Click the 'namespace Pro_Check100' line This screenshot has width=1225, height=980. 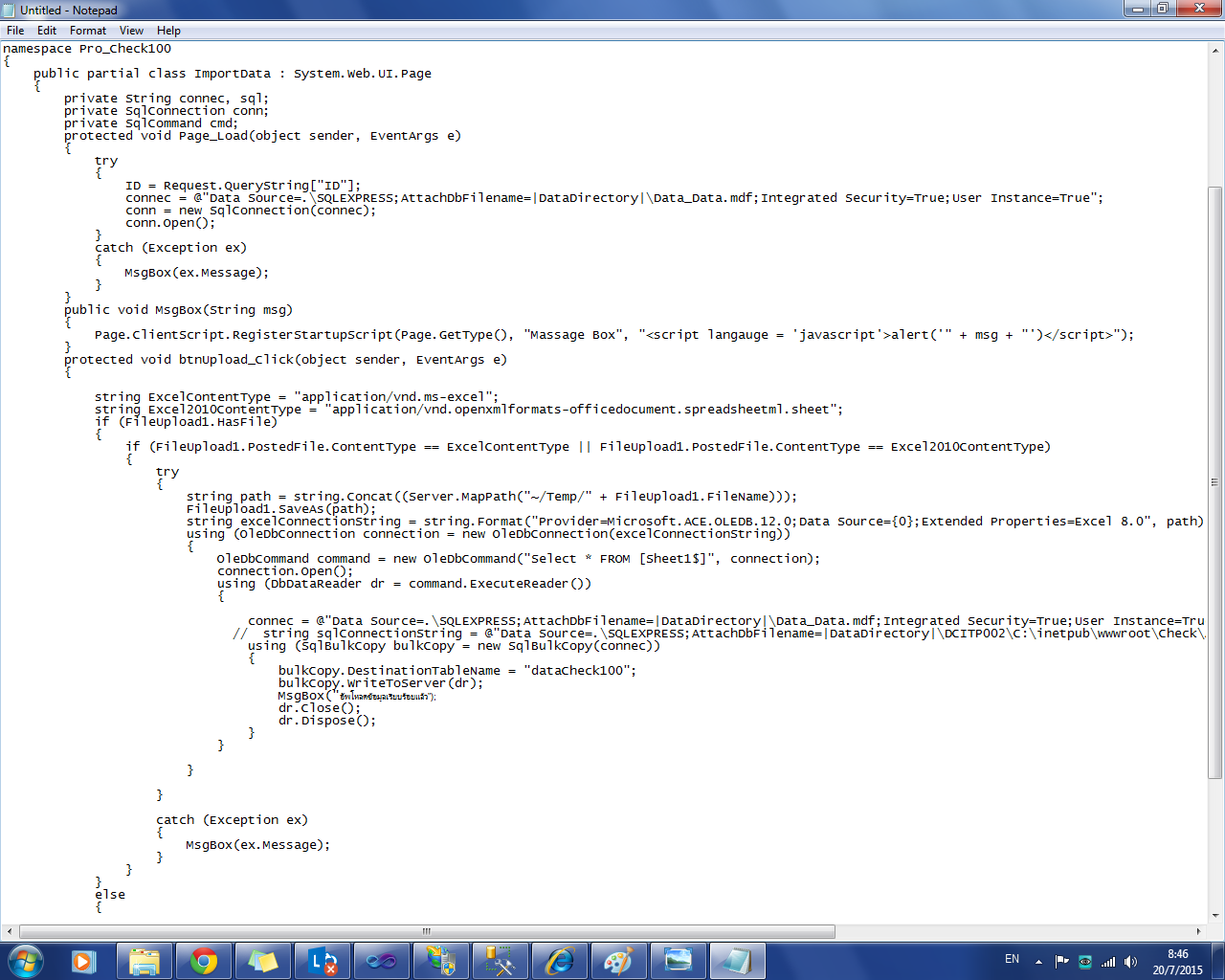pyautogui.click(x=87, y=49)
